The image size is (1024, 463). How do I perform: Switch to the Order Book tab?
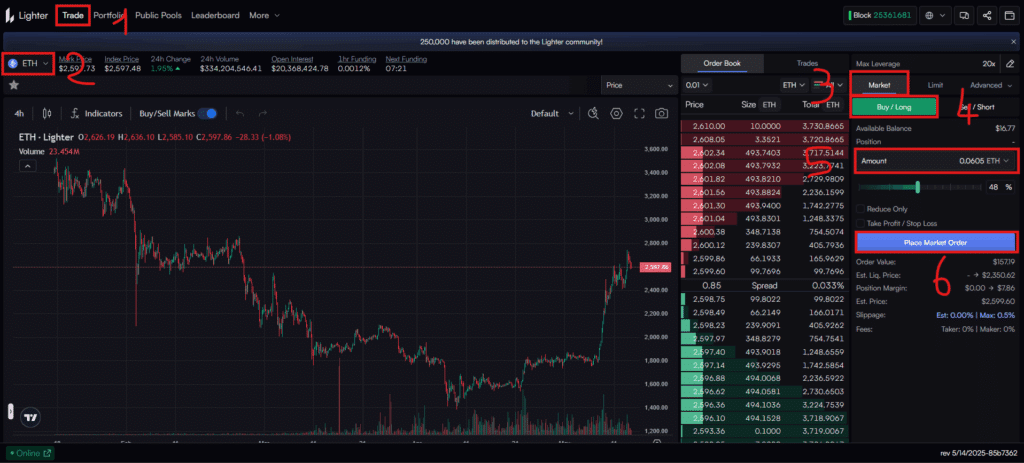722,63
